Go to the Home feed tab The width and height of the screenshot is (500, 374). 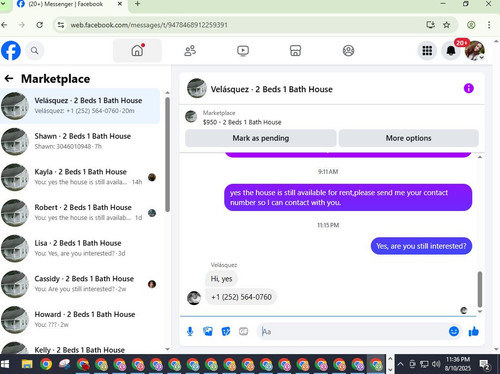click(x=137, y=51)
